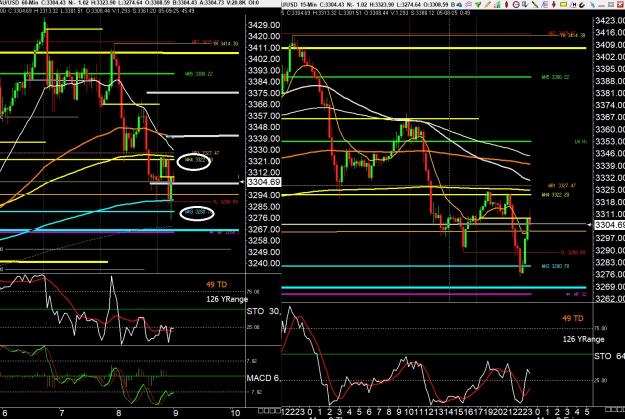This screenshot has width=625, height=419.
Task: Click the '49 TD' label in right chart
Action: pyautogui.click(x=573, y=318)
